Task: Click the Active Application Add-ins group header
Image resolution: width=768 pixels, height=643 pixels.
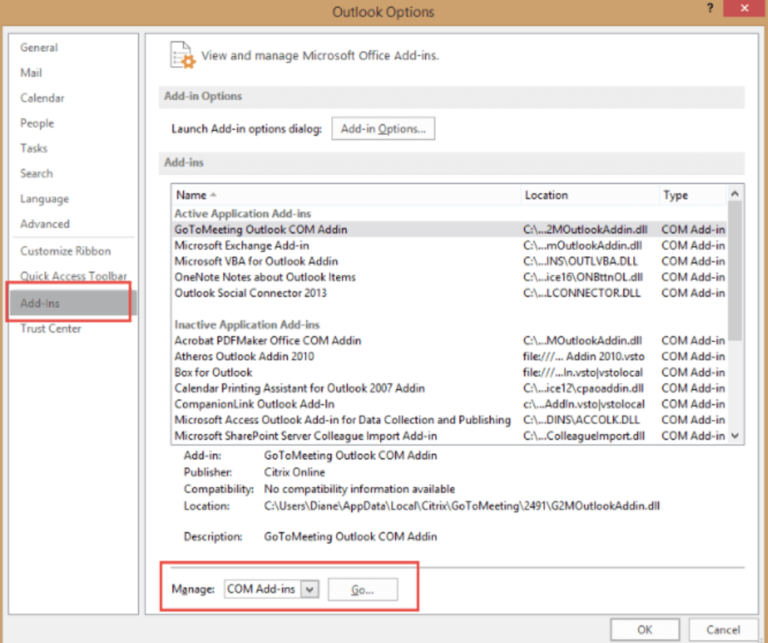Action: [x=242, y=214]
